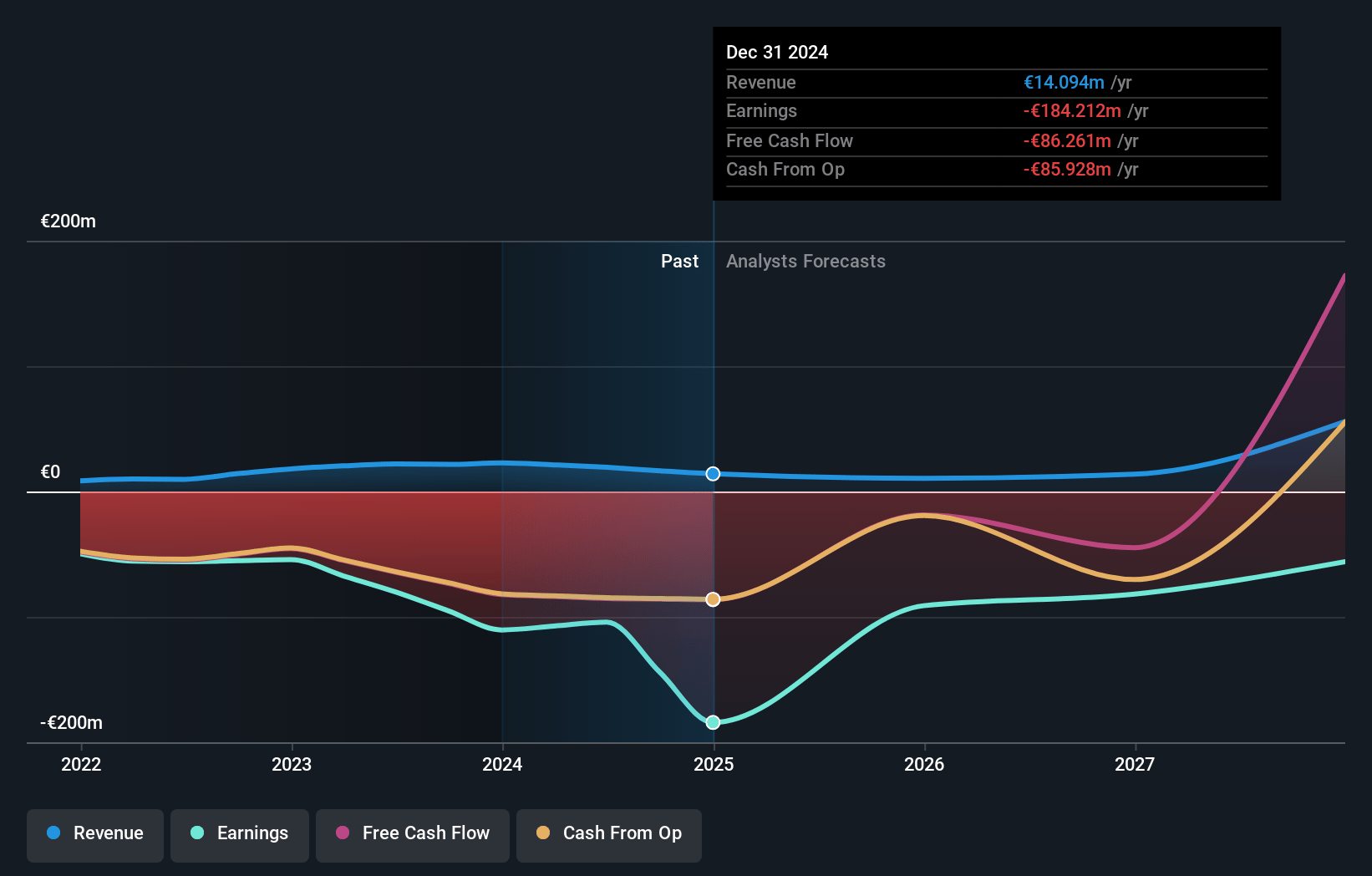Image resolution: width=1372 pixels, height=876 pixels.
Task: Click the 2024 x-axis label
Action: [x=502, y=764]
